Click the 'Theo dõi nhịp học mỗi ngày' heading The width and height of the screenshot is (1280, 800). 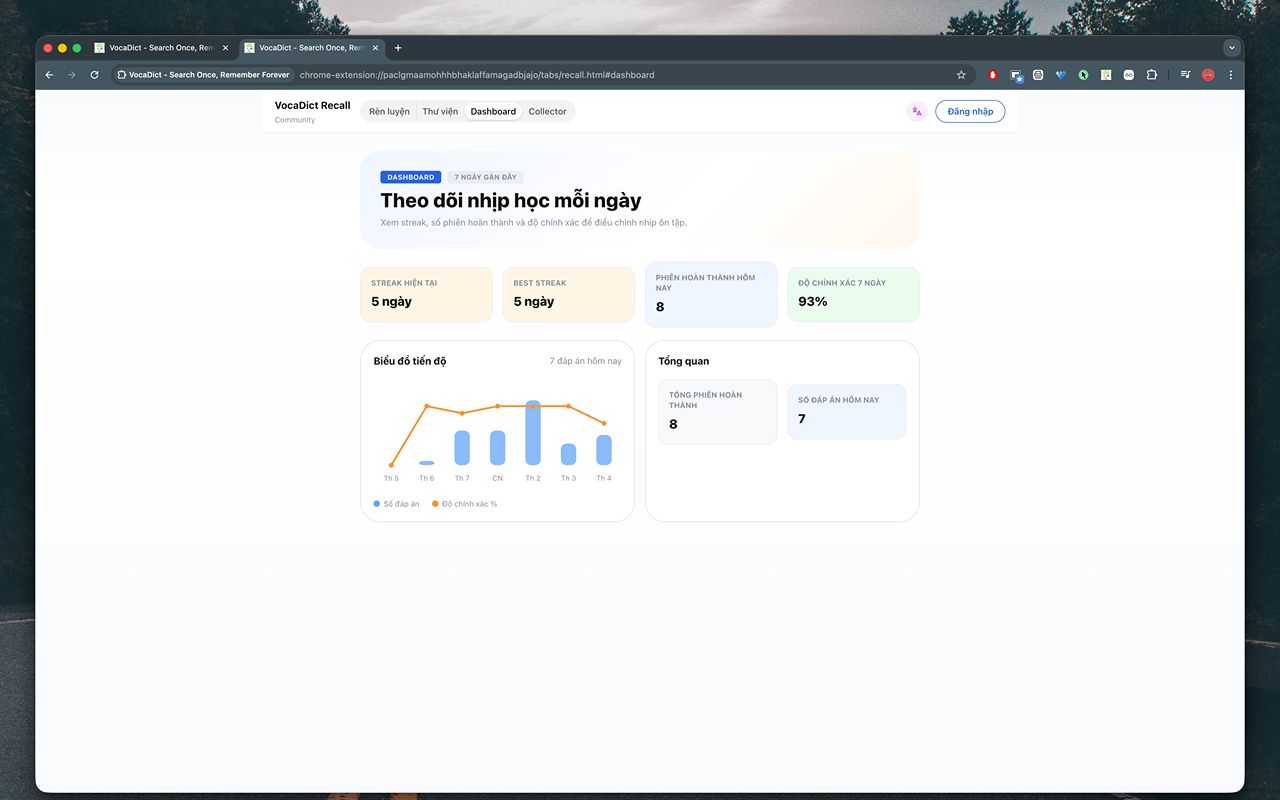point(511,200)
